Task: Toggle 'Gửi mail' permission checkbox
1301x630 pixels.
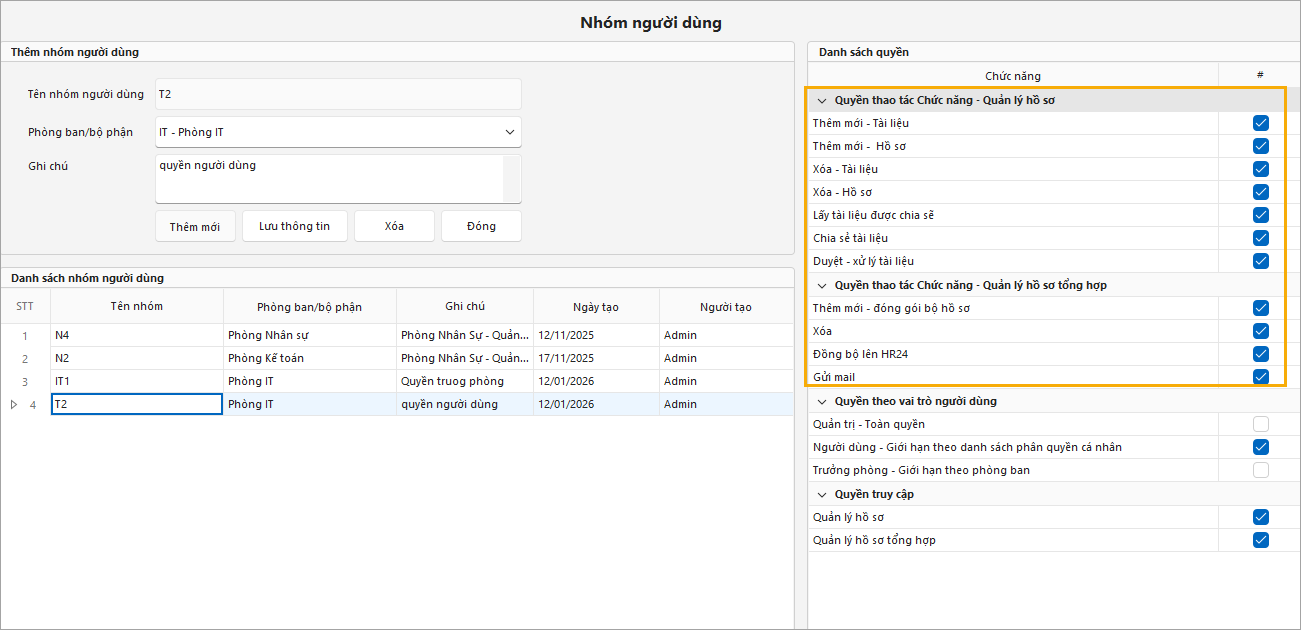Action: 1260,377
